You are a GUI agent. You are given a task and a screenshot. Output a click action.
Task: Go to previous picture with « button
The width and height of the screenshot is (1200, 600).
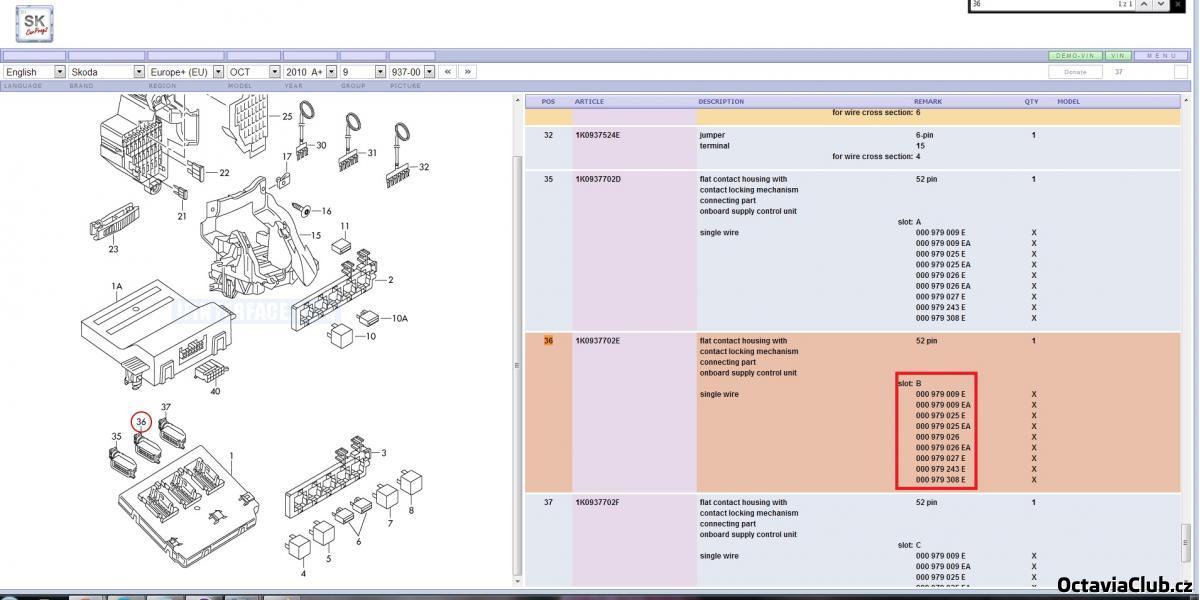pos(448,72)
